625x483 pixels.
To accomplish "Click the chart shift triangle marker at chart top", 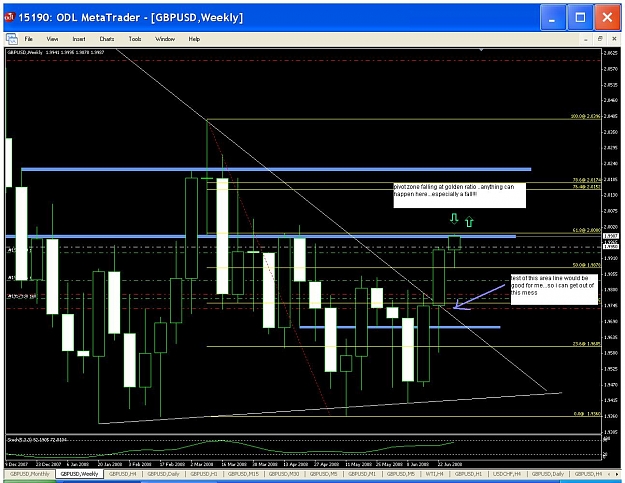I will 482,50.
